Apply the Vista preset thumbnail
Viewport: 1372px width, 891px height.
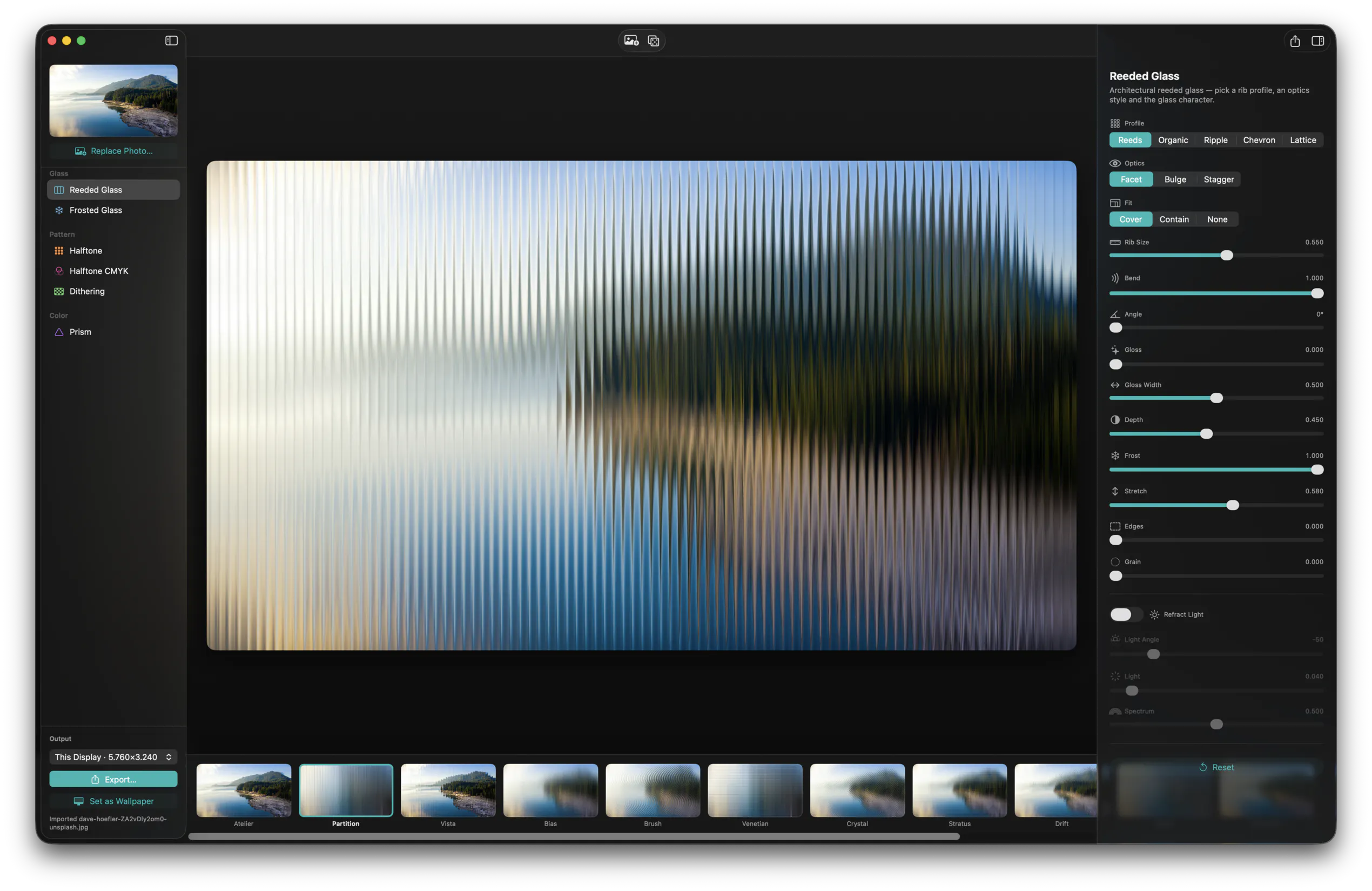click(448, 790)
